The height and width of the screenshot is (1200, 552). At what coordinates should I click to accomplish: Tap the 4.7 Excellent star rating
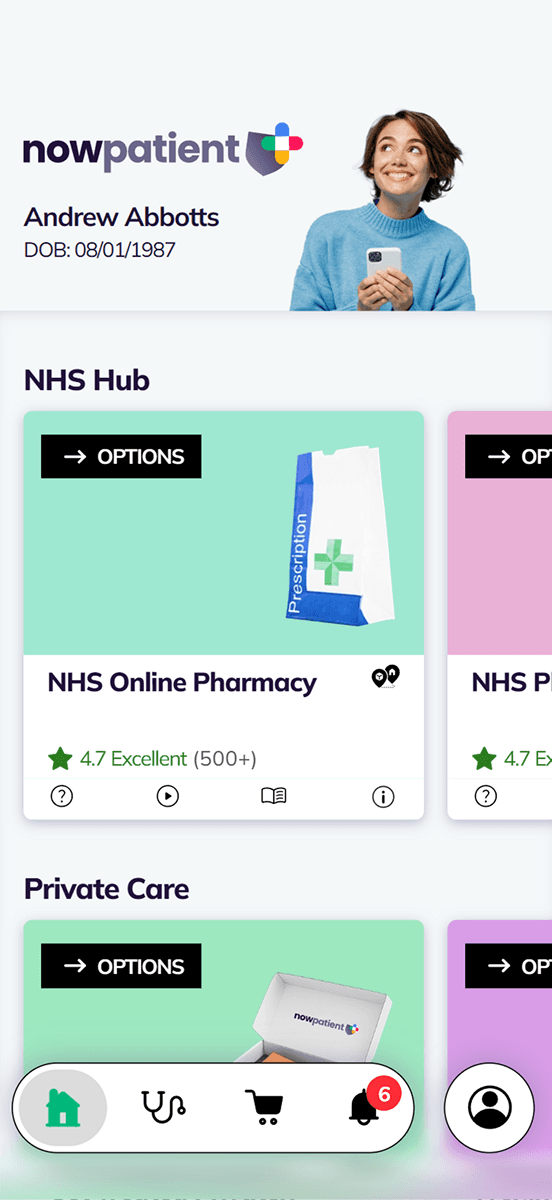pyautogui.click(x=152, y=759)
